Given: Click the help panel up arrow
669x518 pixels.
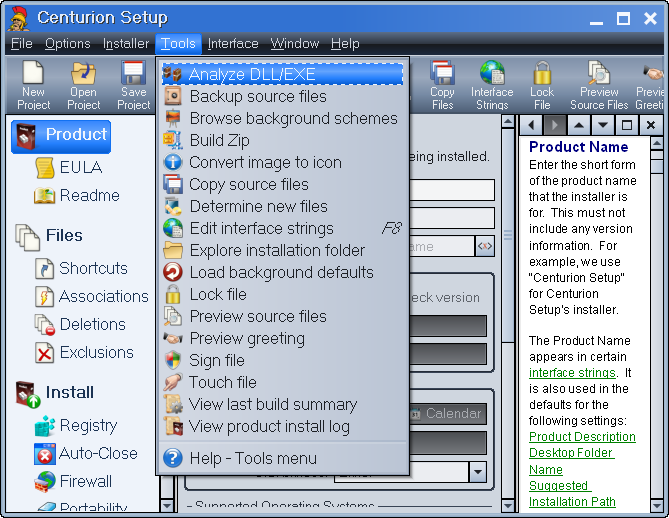Looking at the screenshot, I should pos(579,125).
